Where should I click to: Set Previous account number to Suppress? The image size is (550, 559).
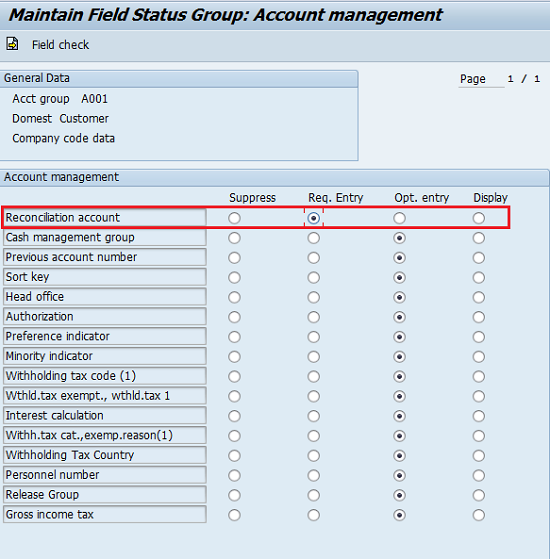pos(234,257)
